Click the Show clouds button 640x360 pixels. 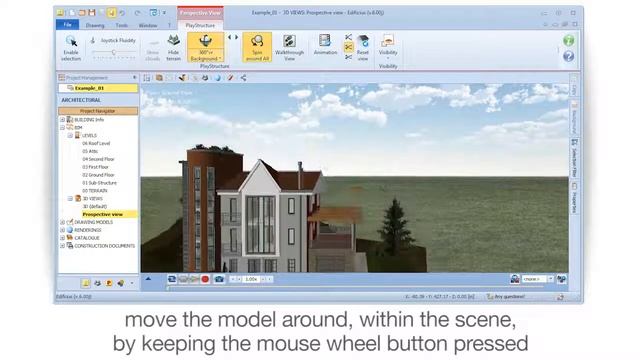tap(153, 50)
